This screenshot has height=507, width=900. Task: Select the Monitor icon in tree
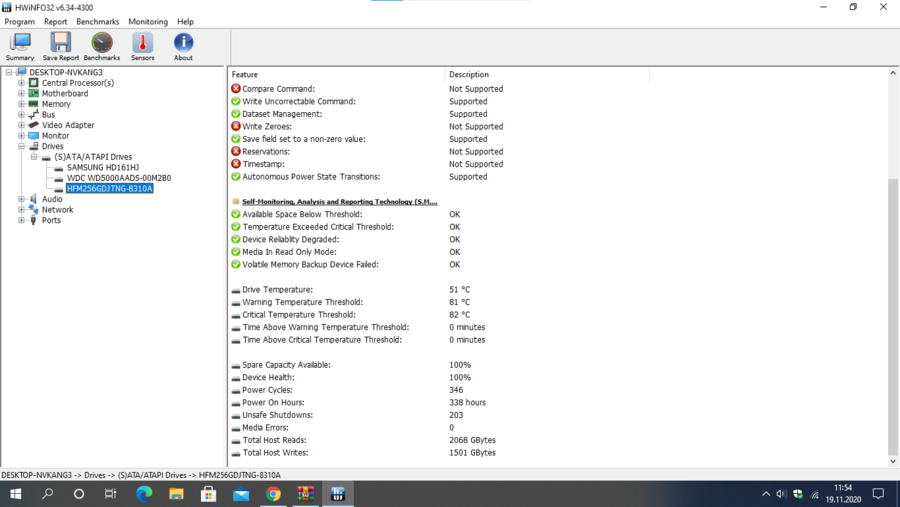(x=34, y=136)
